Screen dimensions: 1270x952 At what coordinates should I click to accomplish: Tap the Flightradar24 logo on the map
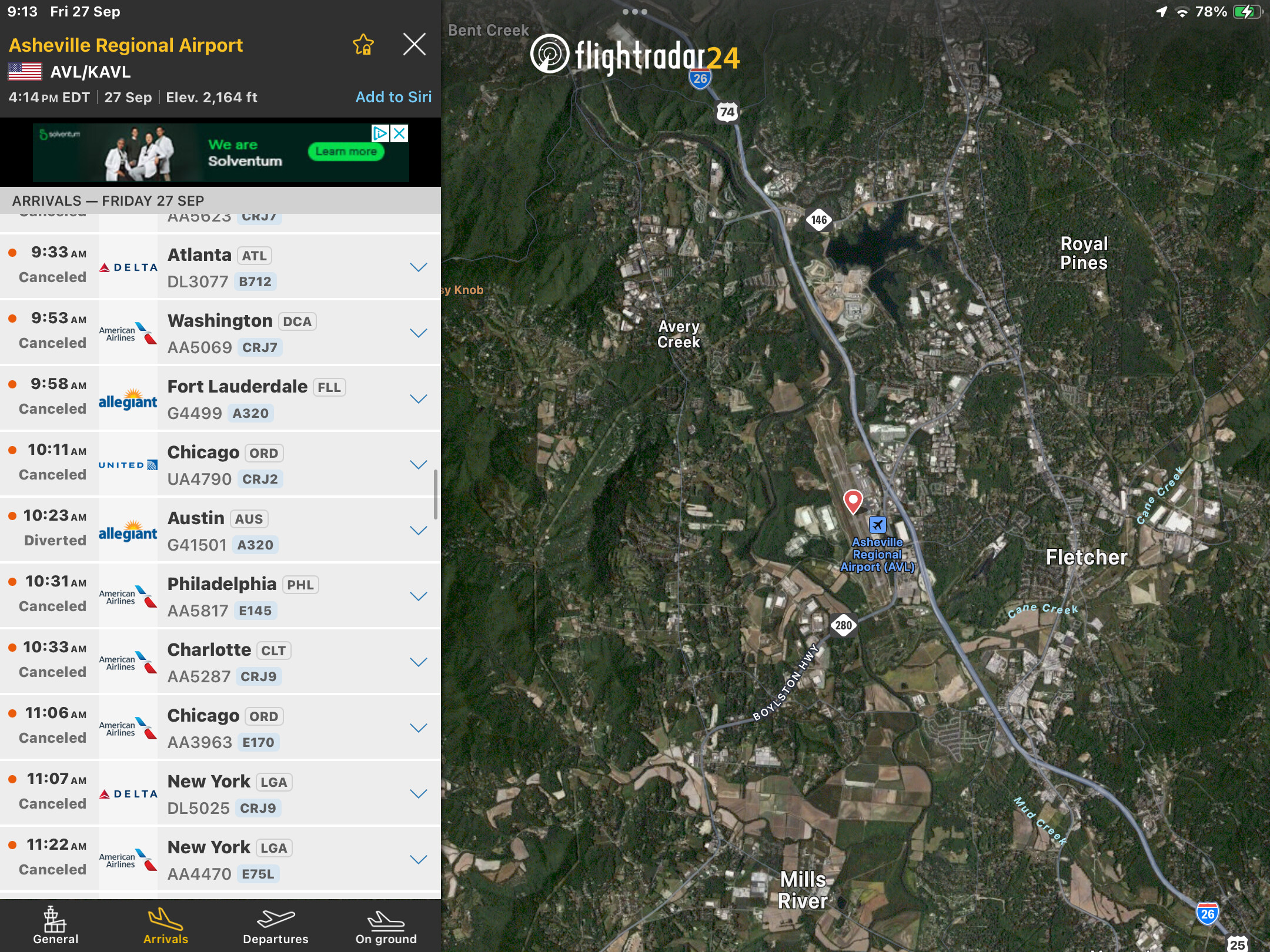tap(635, 56)
